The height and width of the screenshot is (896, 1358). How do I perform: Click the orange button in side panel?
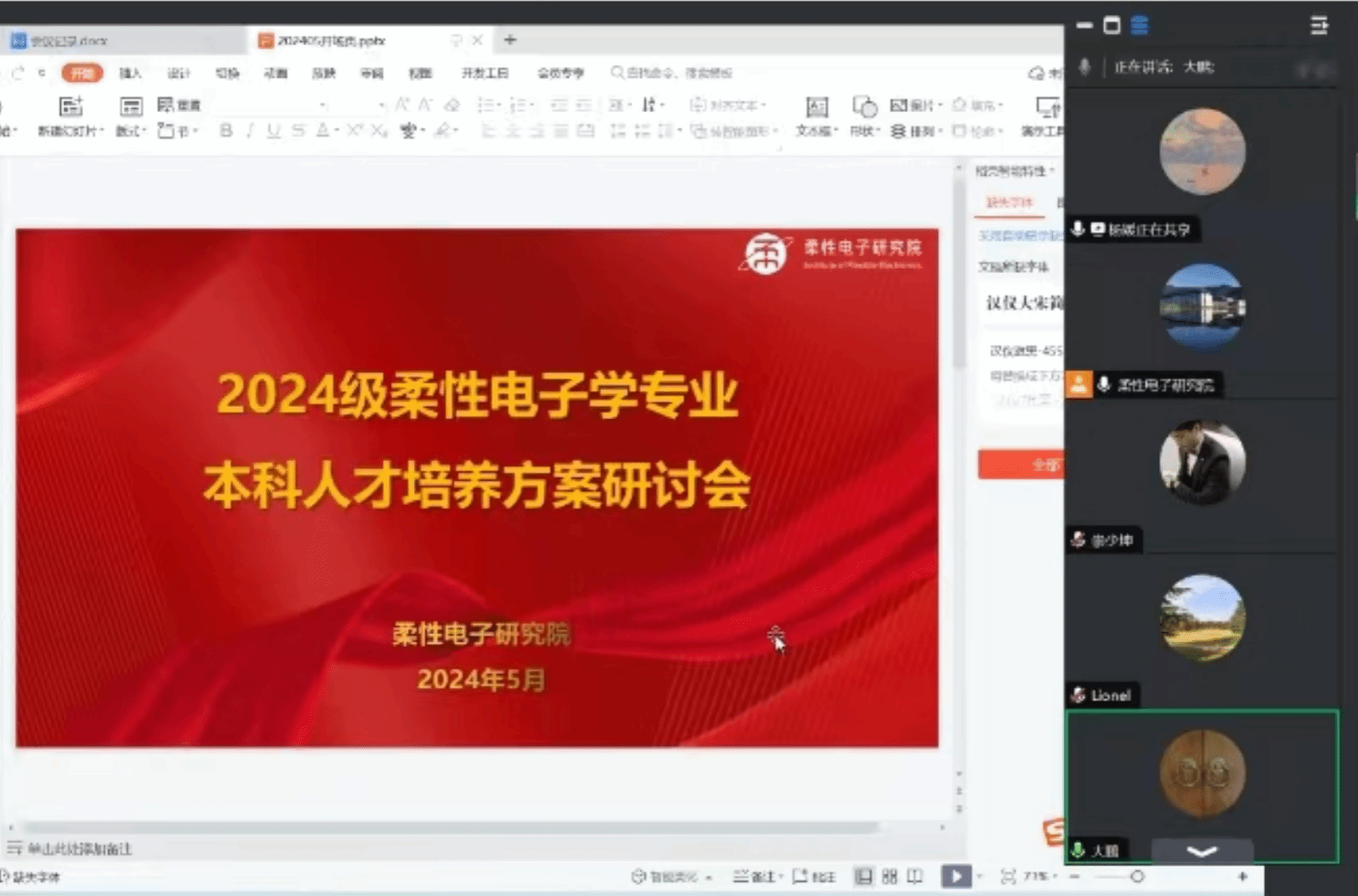point(1021,465)
